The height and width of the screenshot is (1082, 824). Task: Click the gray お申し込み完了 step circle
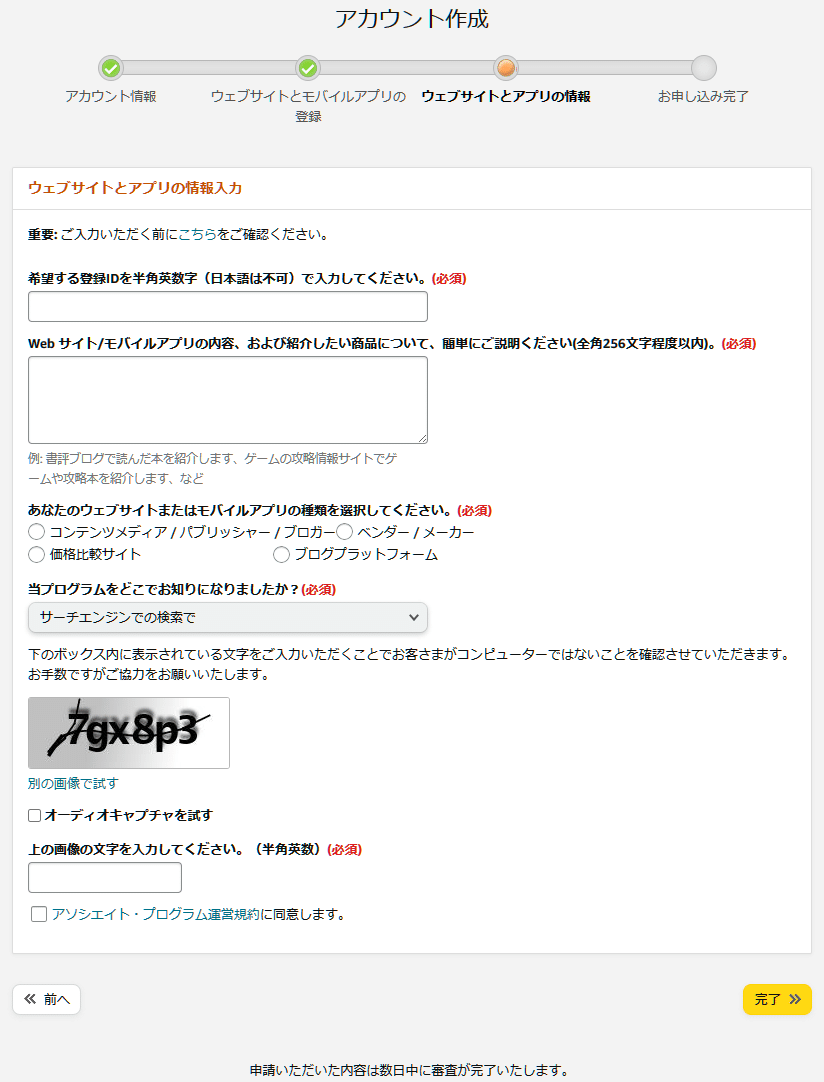[x=704, y=68]
